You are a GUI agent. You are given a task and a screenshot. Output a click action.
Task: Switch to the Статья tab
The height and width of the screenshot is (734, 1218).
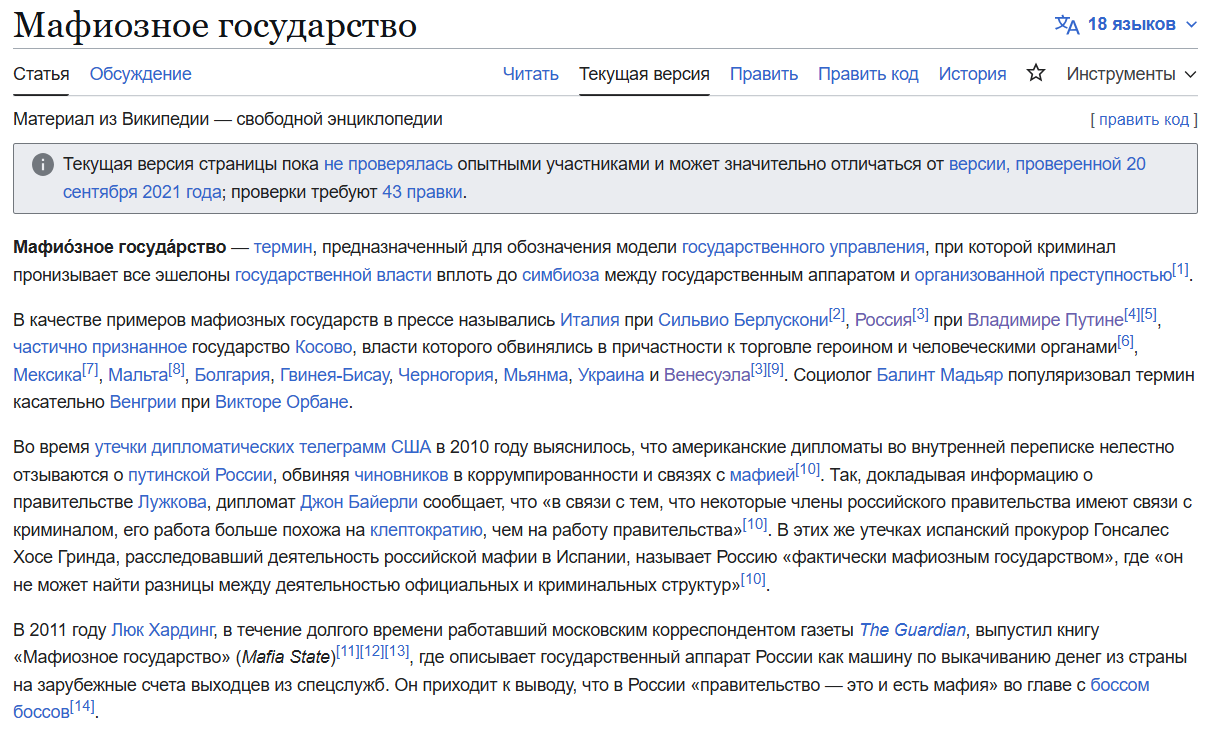[41, 73]
